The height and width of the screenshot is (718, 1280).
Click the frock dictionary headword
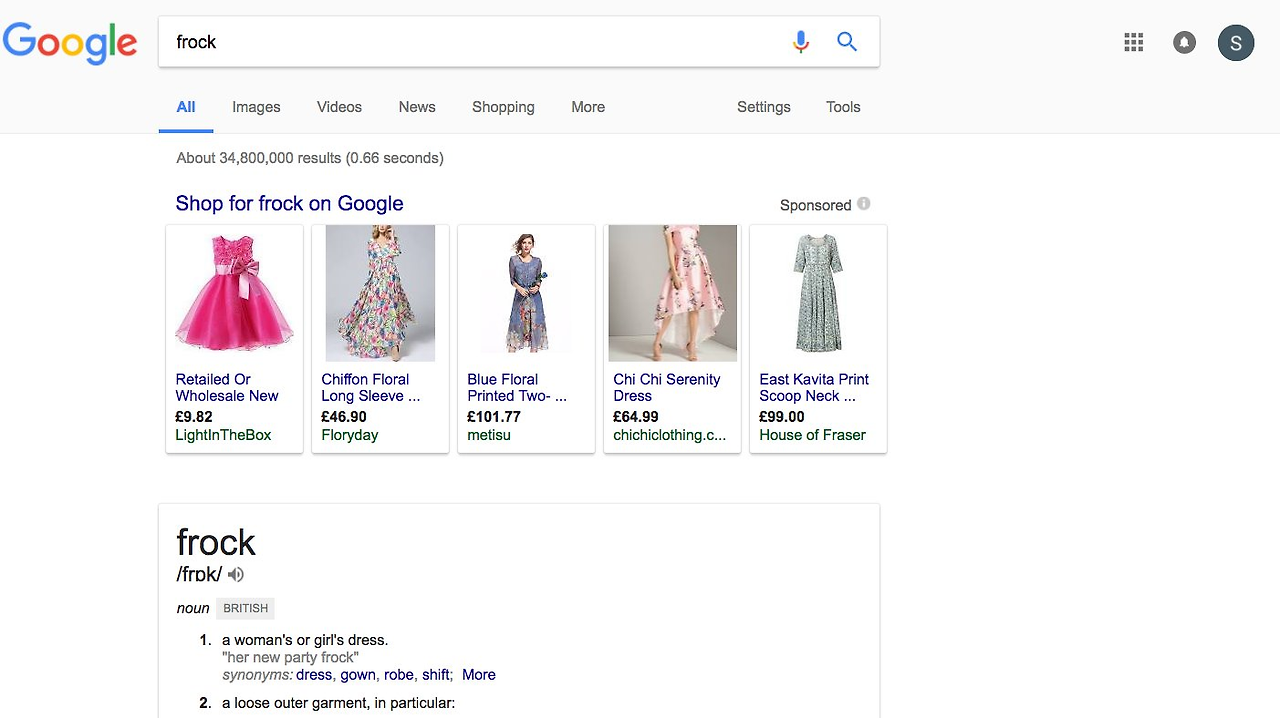click(x=216, y=542)
